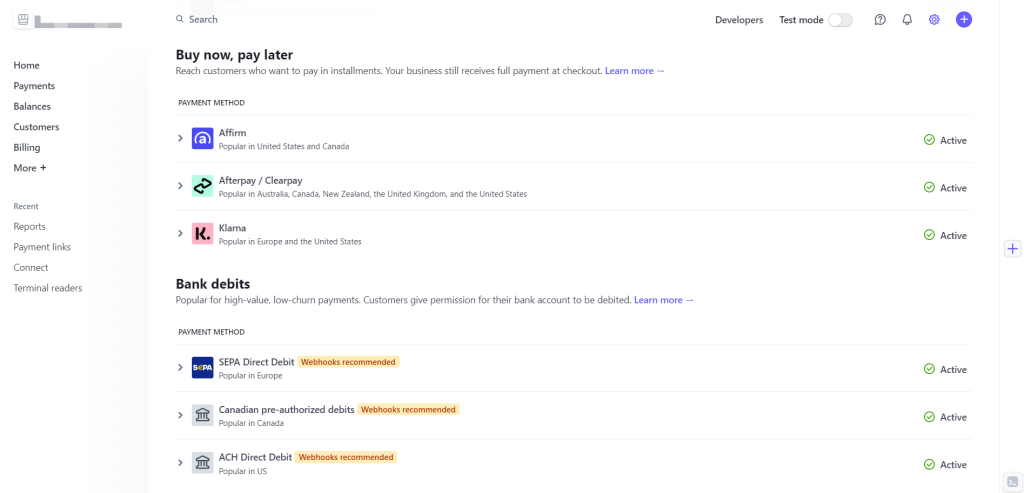Open Payments in the sidebar

34,86
